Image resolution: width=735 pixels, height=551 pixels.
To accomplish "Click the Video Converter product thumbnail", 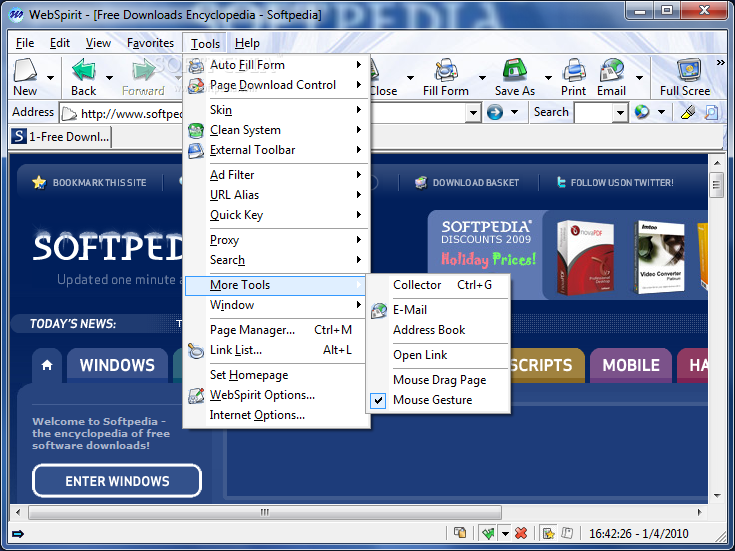I will tap(659, 257).
